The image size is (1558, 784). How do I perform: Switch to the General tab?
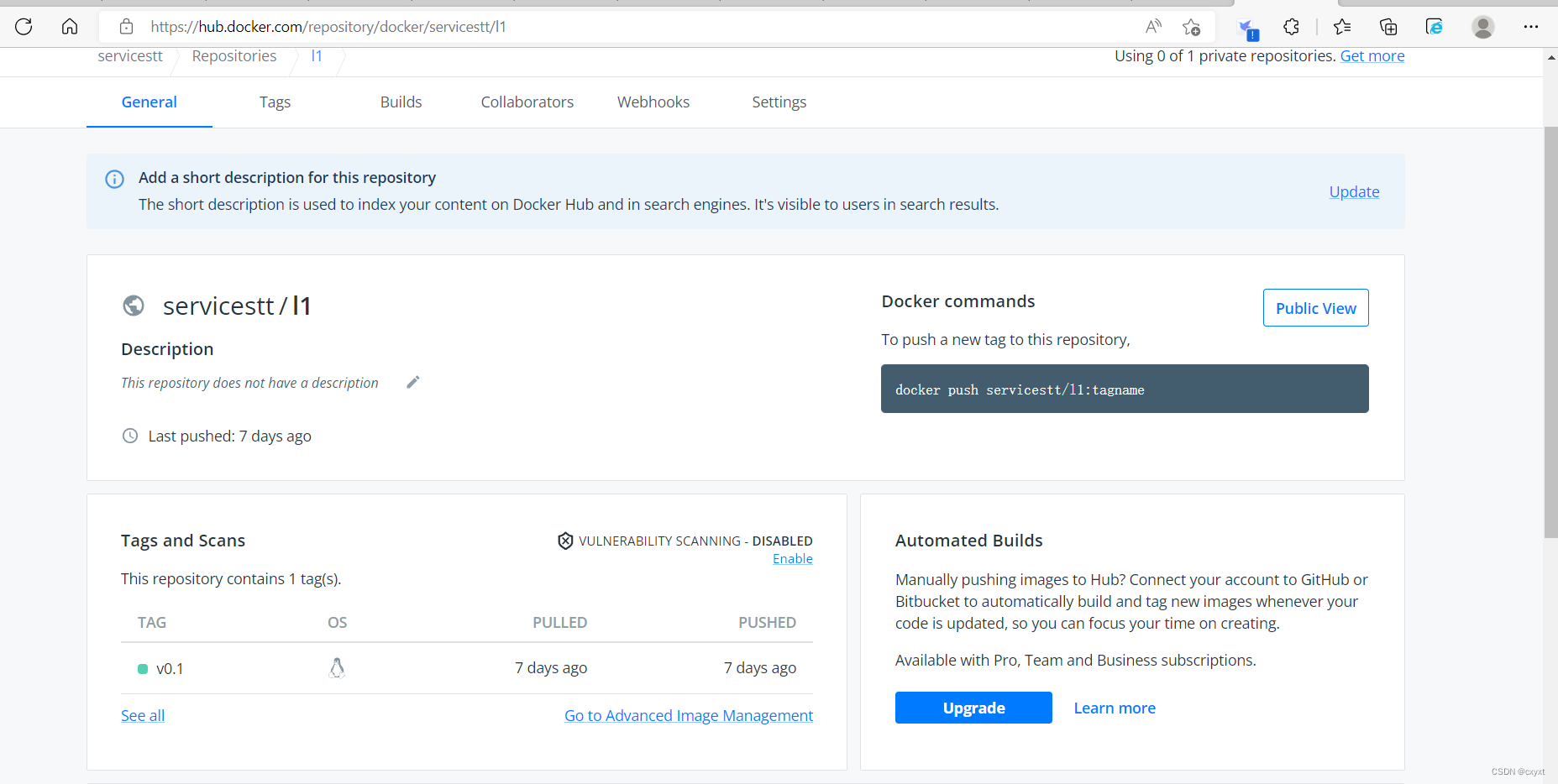[150, 102]
